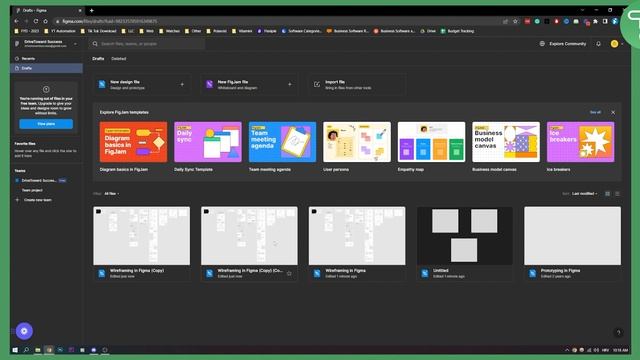
Task: Open the Business model canvas template
Action: coord(506,142)
